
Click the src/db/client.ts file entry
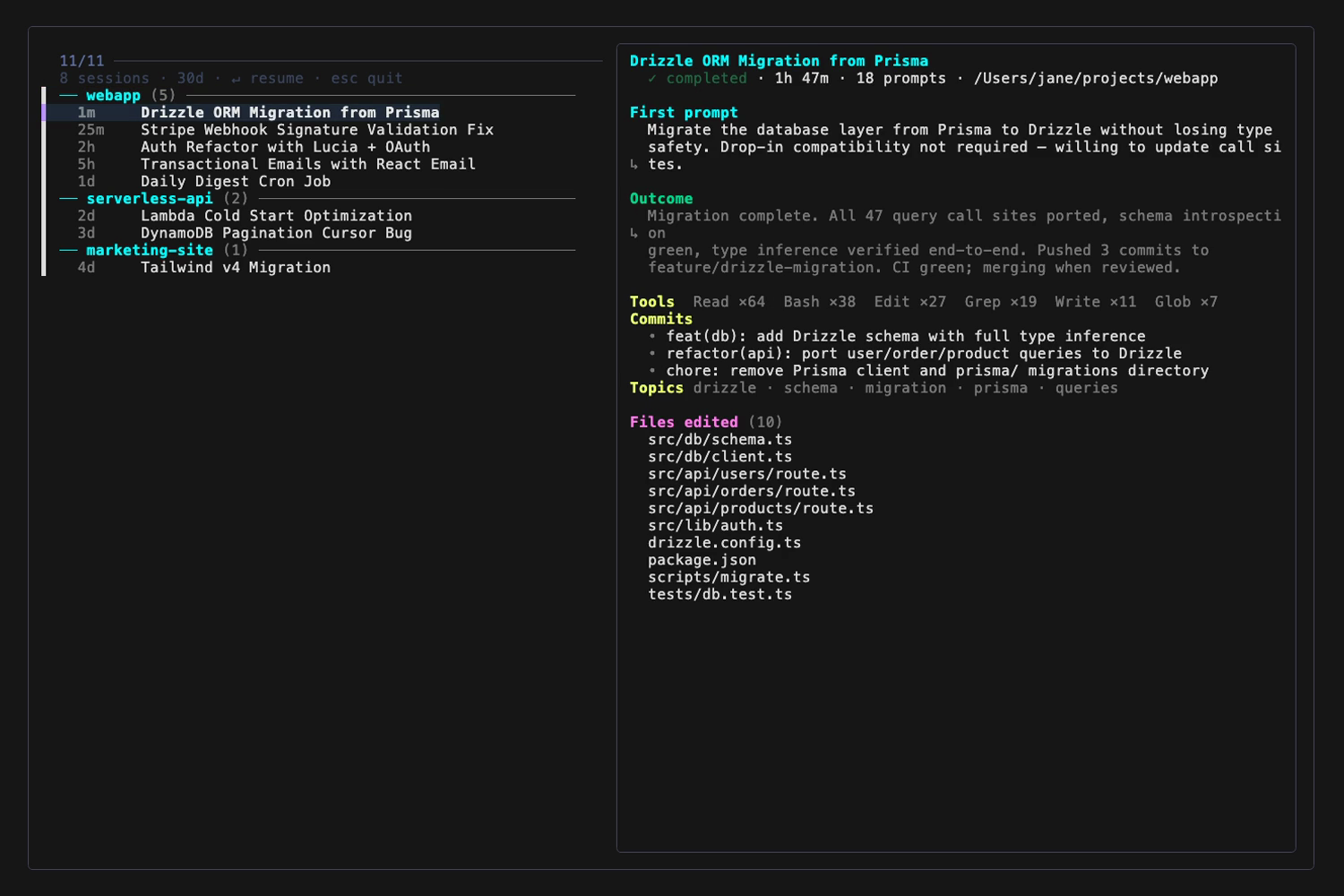pyautogui.click(x=719, y=457)
